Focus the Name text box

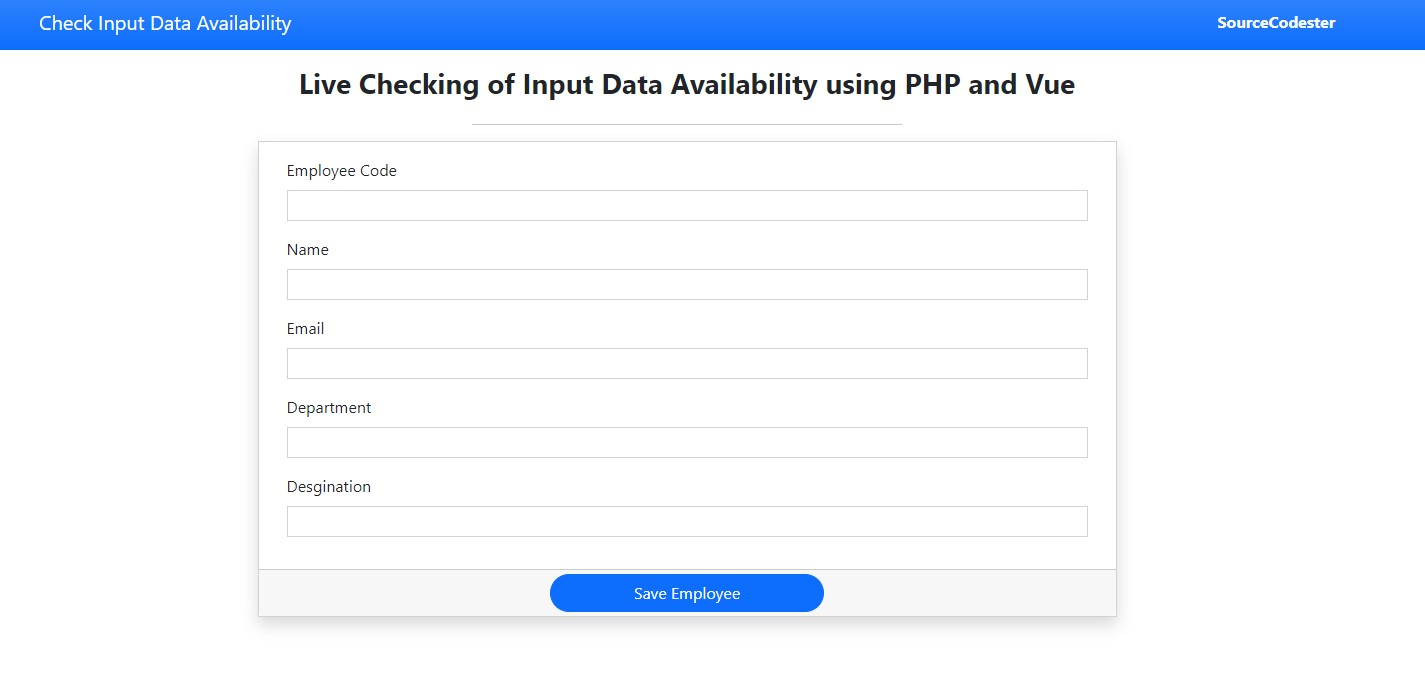[686, 284]
